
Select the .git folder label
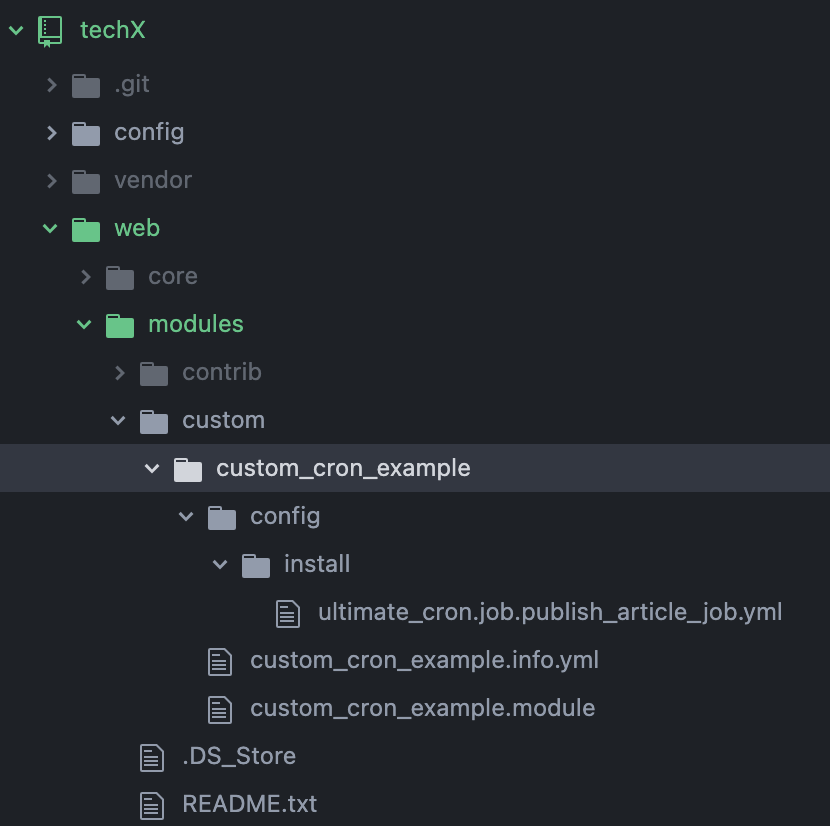132,85
